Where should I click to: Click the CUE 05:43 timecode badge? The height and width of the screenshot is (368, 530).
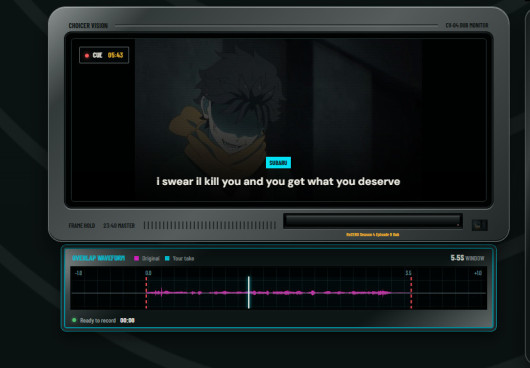[104, 55]
